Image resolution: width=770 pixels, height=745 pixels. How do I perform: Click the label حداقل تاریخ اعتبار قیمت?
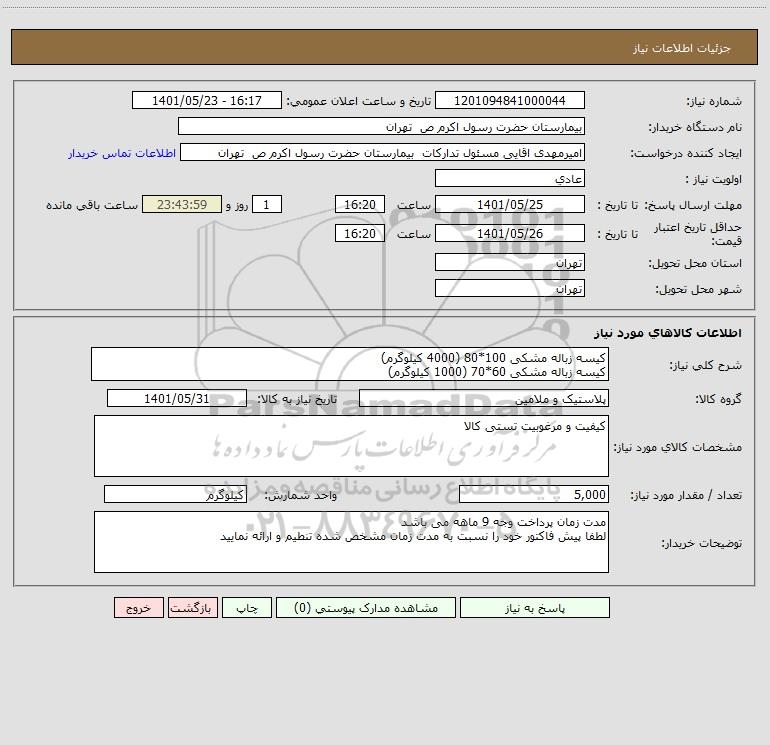[698, 234]
